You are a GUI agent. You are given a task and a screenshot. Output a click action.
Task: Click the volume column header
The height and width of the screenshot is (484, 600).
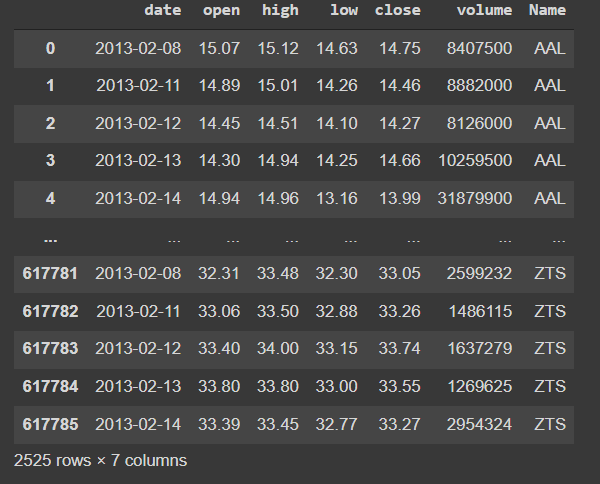(484, 10)
